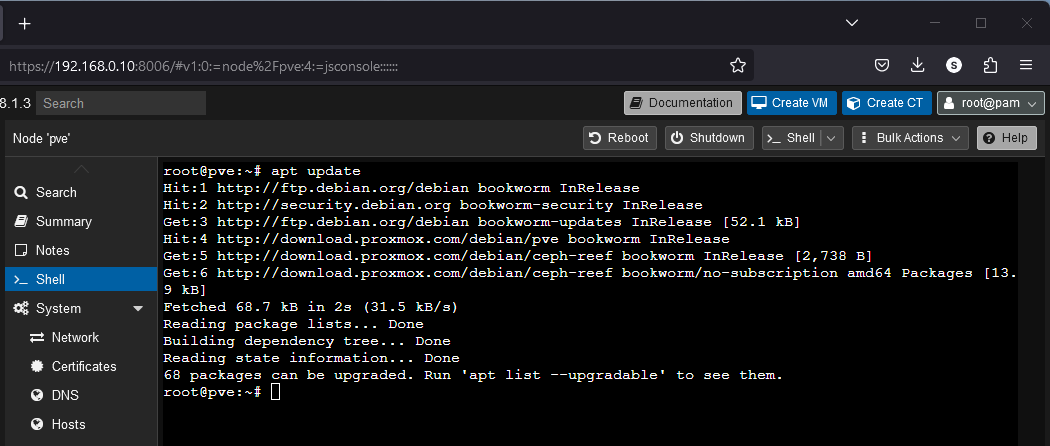
Task: Open the Documentation button
Action: pos(683,103)
